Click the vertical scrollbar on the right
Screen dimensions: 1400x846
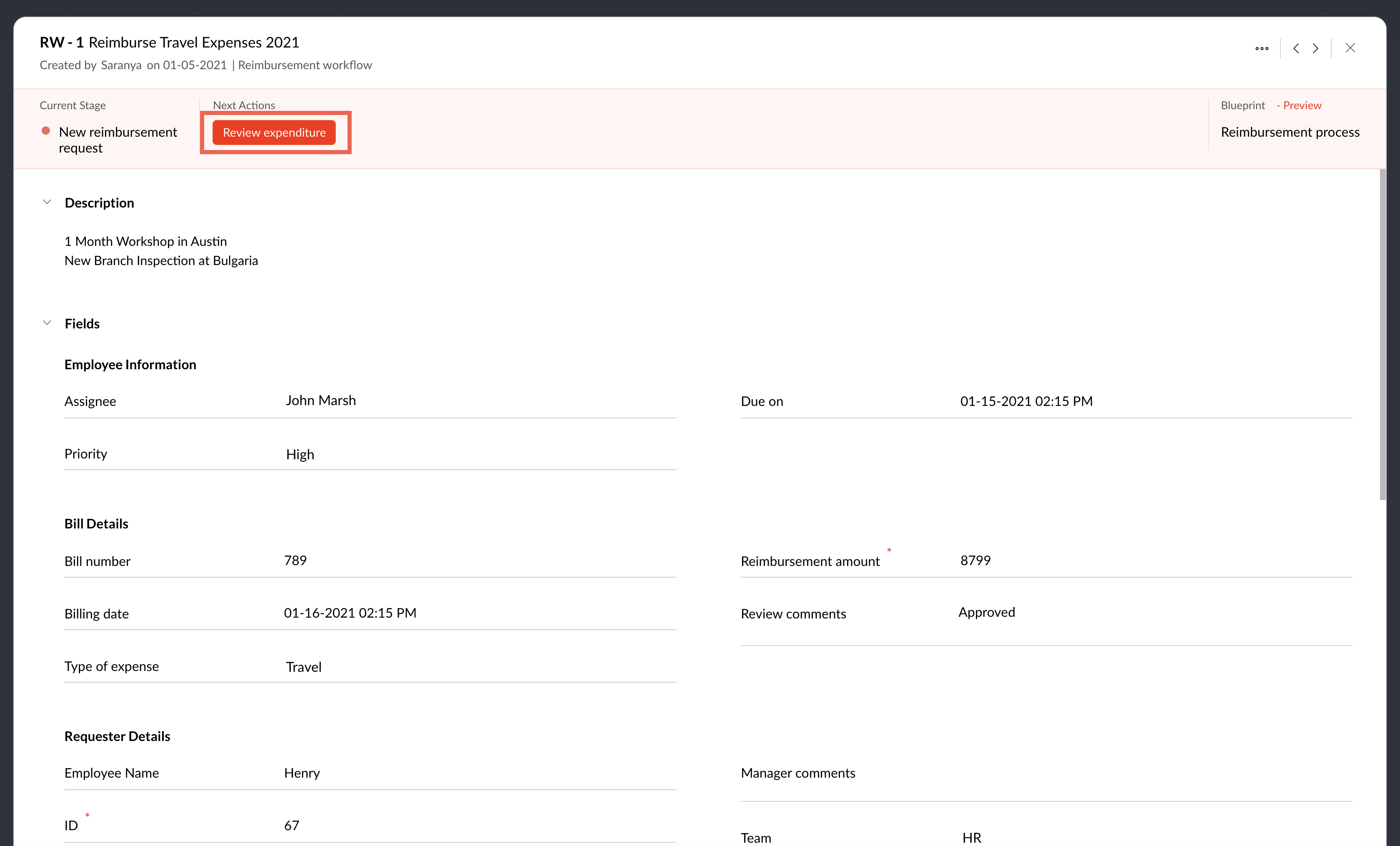(1382, 334)
